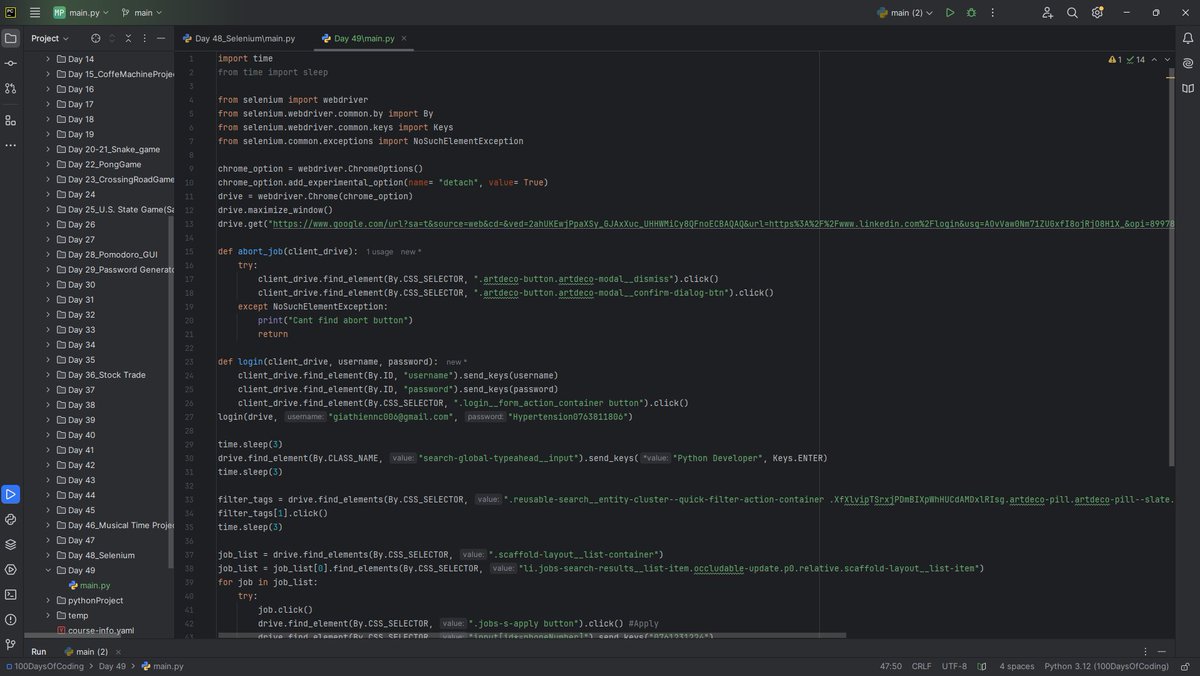Click main.py breadcrumb in status bar
The width and height of the screenshot is (1200, 676).
[x=163, y=666]
